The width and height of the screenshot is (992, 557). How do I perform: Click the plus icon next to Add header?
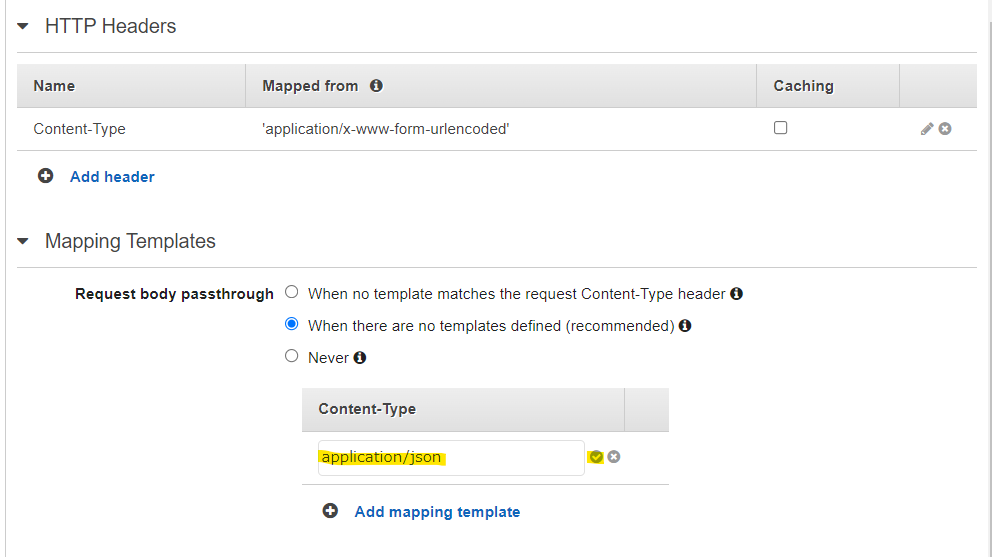(45, 176)
